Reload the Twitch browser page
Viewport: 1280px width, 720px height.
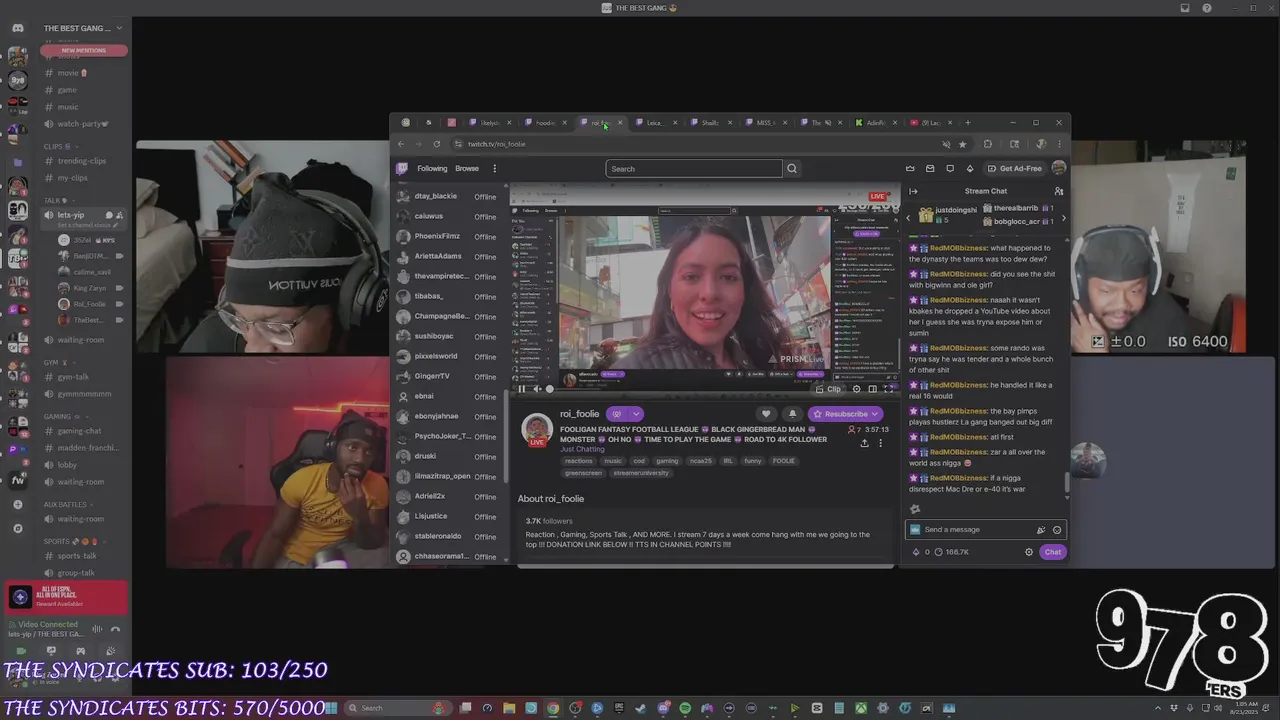(x=436, y=144)
